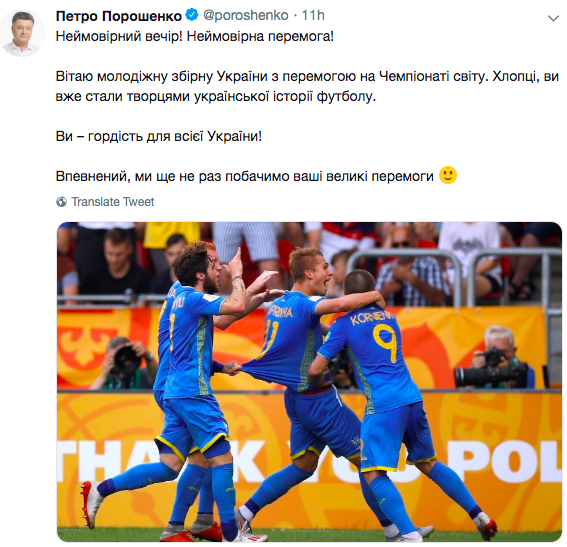Click the sentence "Ви – гордість для всієї України!"
The image size is (567, 547).
pos(159,136)
